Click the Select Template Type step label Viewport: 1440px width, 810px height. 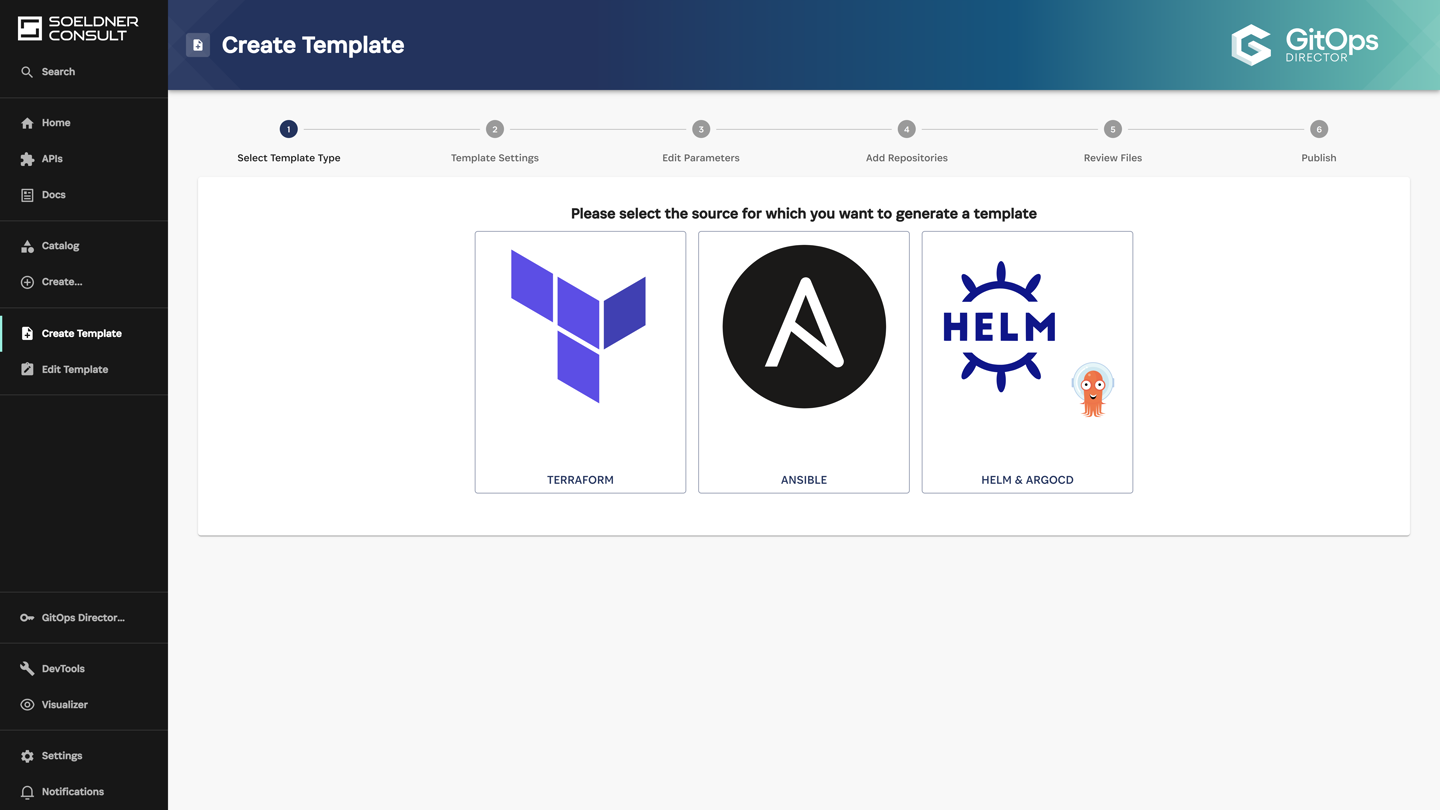289,158
